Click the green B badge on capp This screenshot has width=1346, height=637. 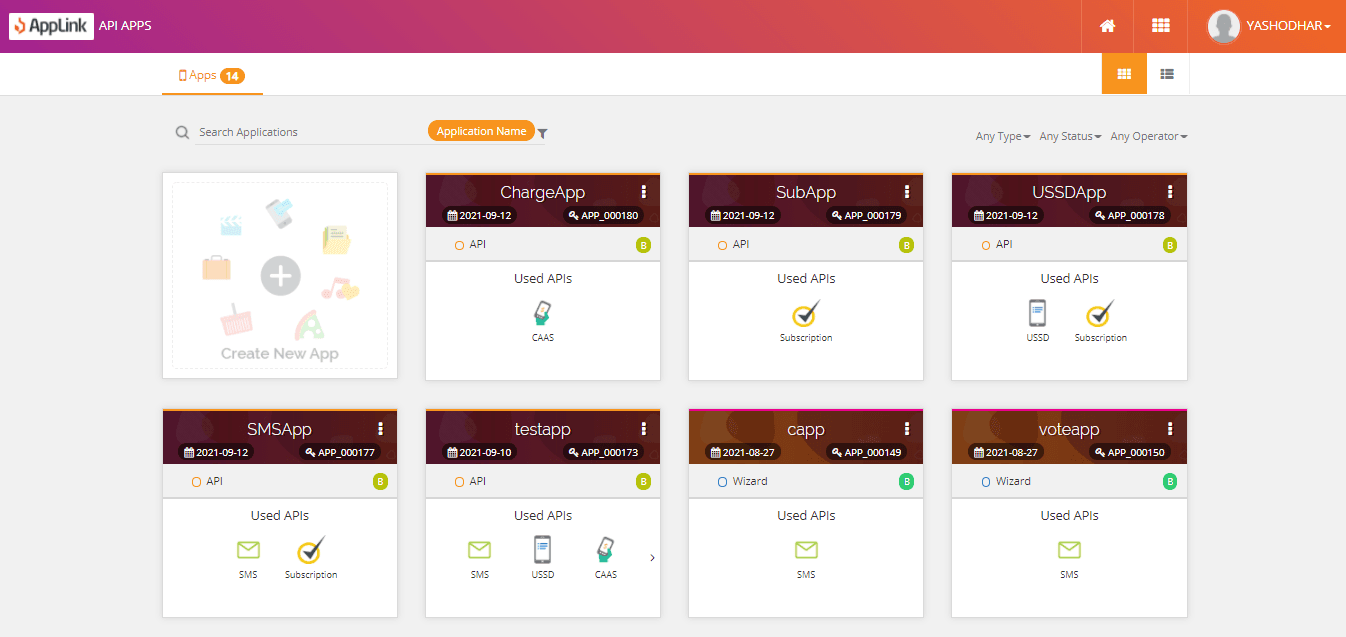[906, 482]
